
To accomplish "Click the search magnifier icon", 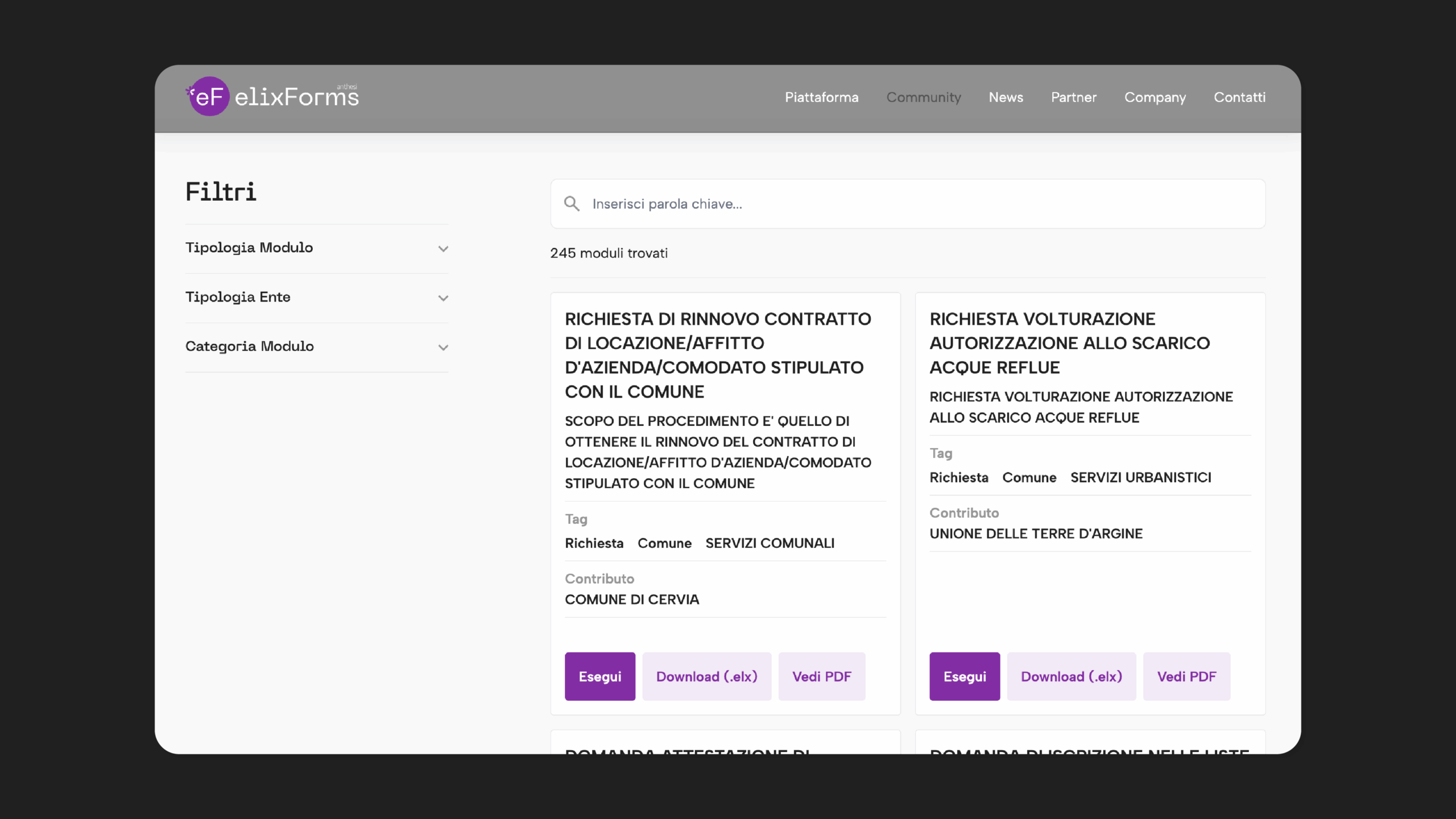I will [572, 204].
